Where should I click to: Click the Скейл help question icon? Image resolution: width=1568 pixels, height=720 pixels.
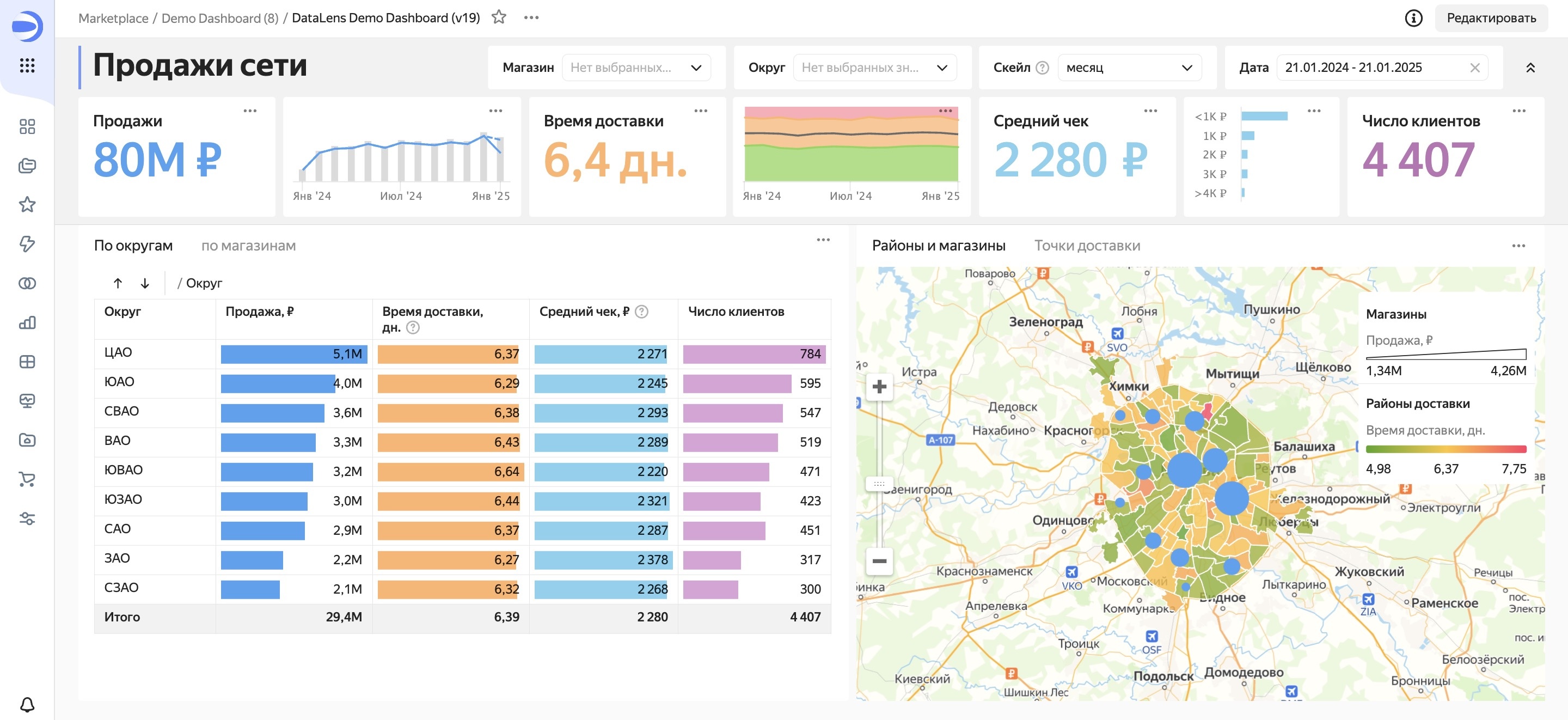[1042, 68]
